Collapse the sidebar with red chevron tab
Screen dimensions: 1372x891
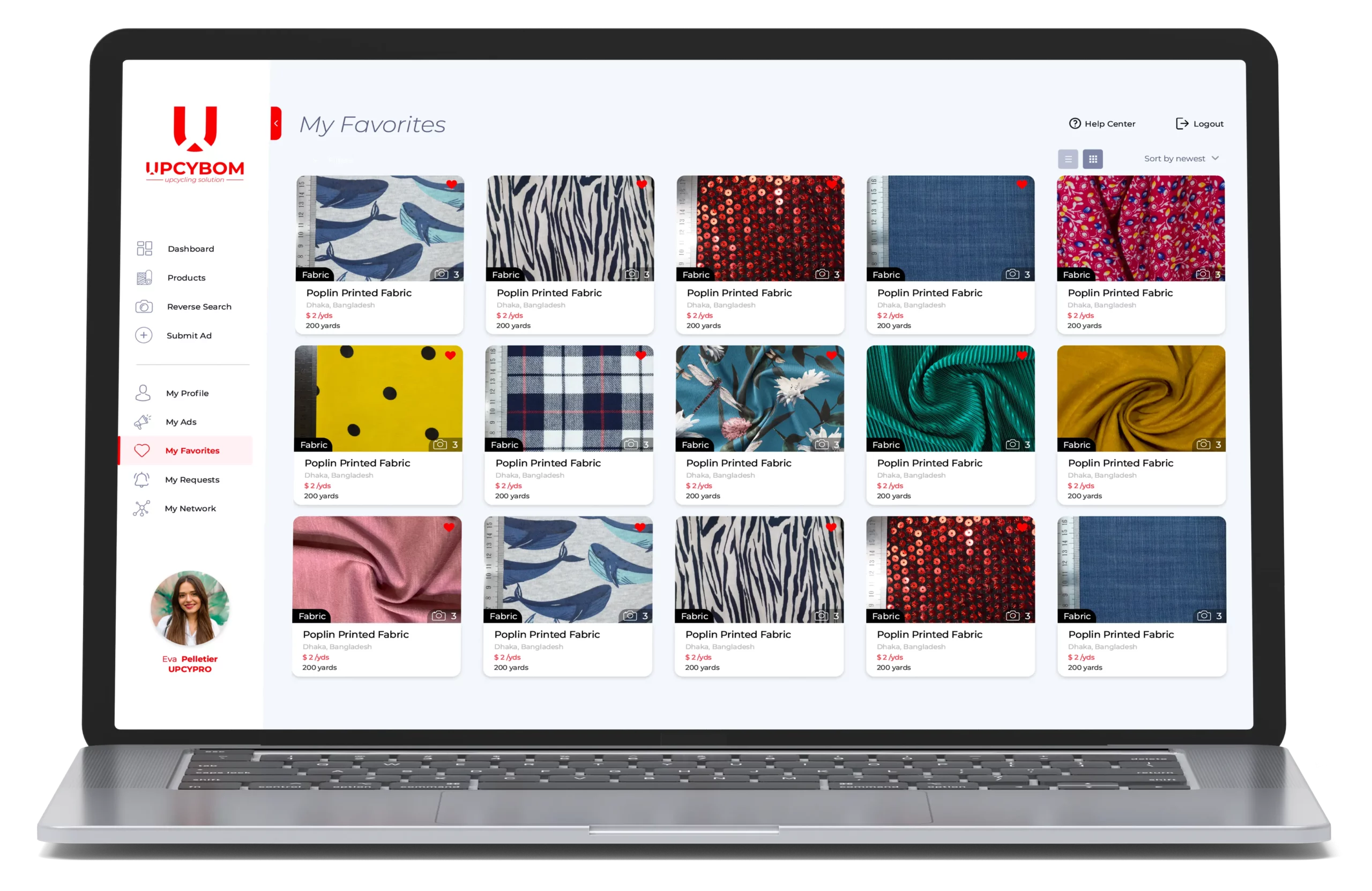tap(276, 123)
